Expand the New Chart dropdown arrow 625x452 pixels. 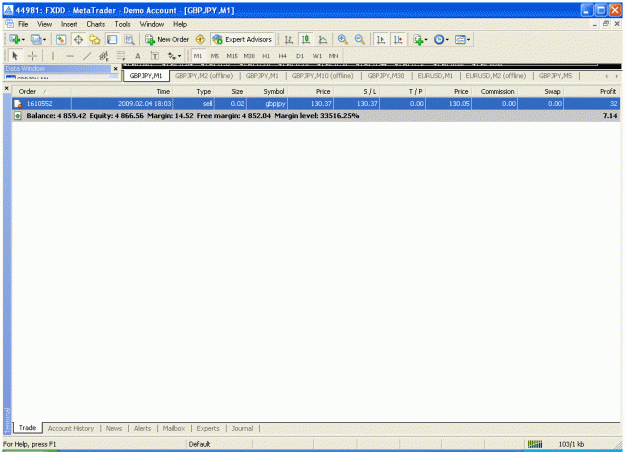pos(24,40)
